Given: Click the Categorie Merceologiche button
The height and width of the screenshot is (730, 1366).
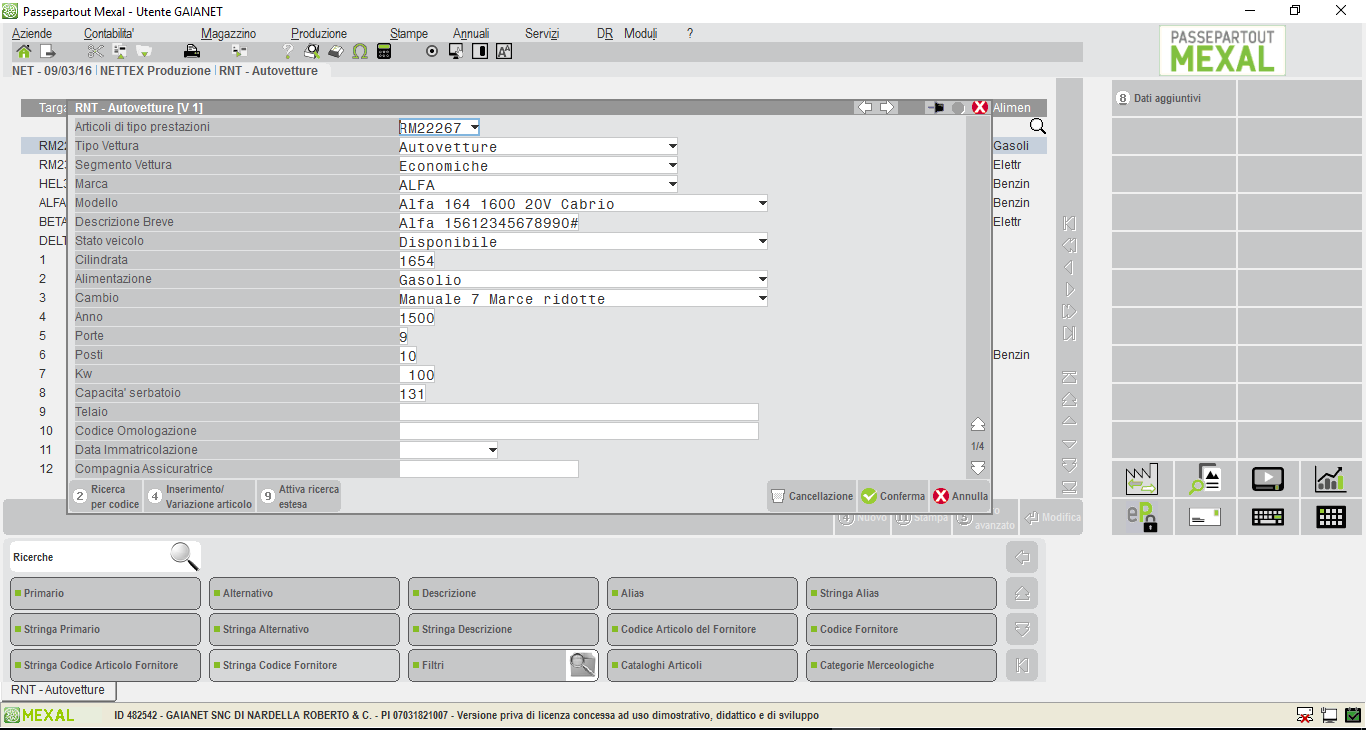Looking at the screenshot, I should [x=901, y=665].
